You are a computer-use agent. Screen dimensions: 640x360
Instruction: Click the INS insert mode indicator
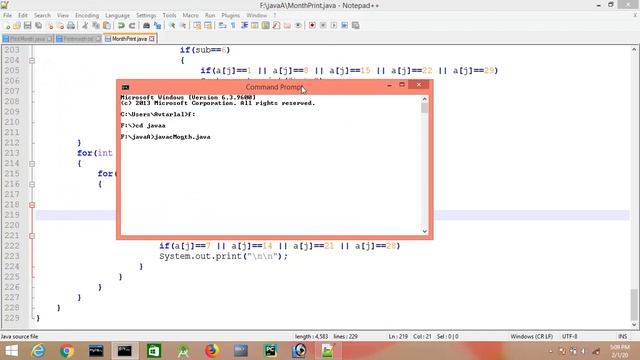[622, 337]
